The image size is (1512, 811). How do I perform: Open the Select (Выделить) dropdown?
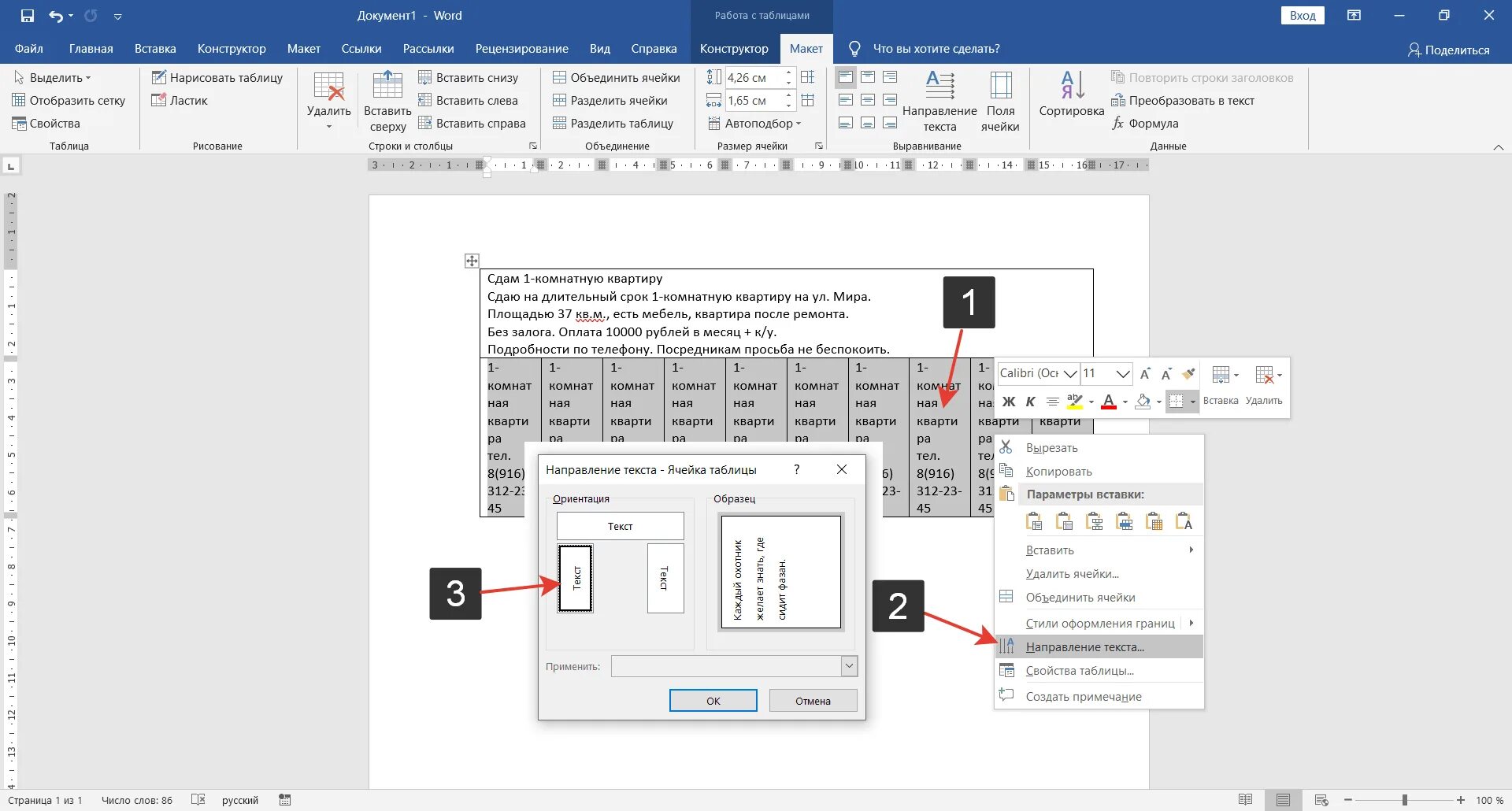point(53,77)
